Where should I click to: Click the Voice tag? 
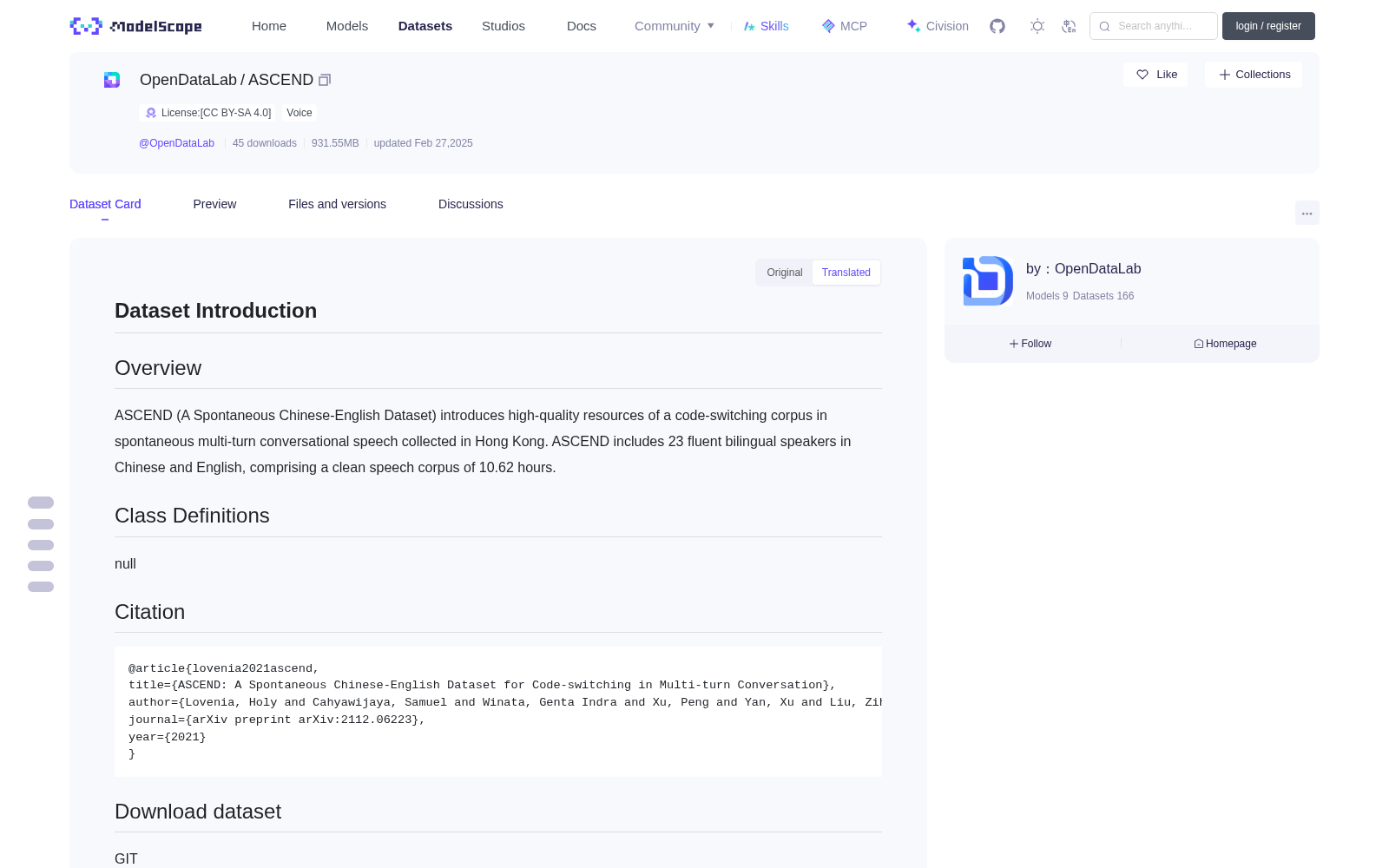[x=300, y=113]
